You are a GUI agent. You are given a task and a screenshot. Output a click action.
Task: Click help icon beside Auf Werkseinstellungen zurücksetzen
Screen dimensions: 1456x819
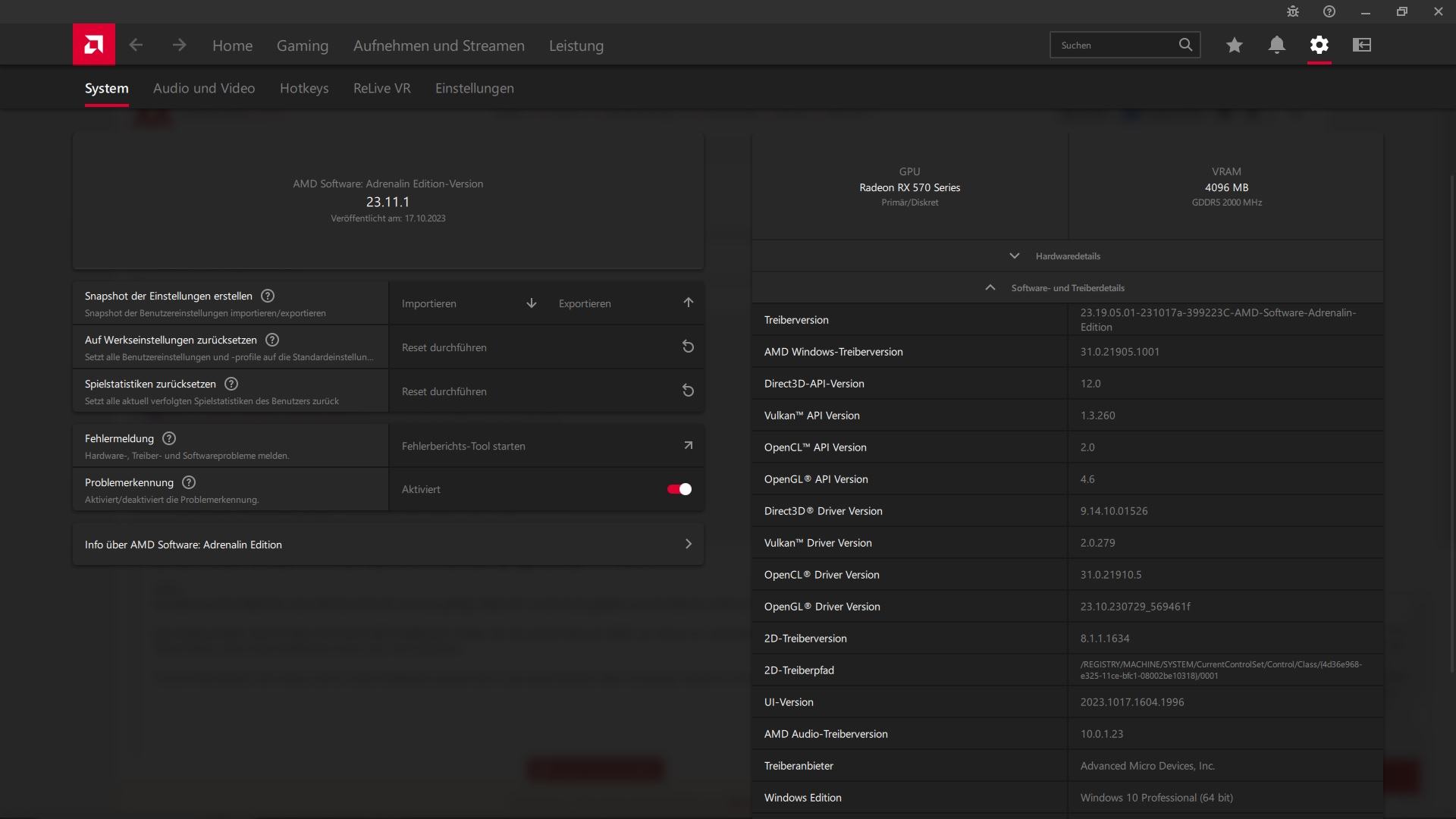tap(272, 340)
